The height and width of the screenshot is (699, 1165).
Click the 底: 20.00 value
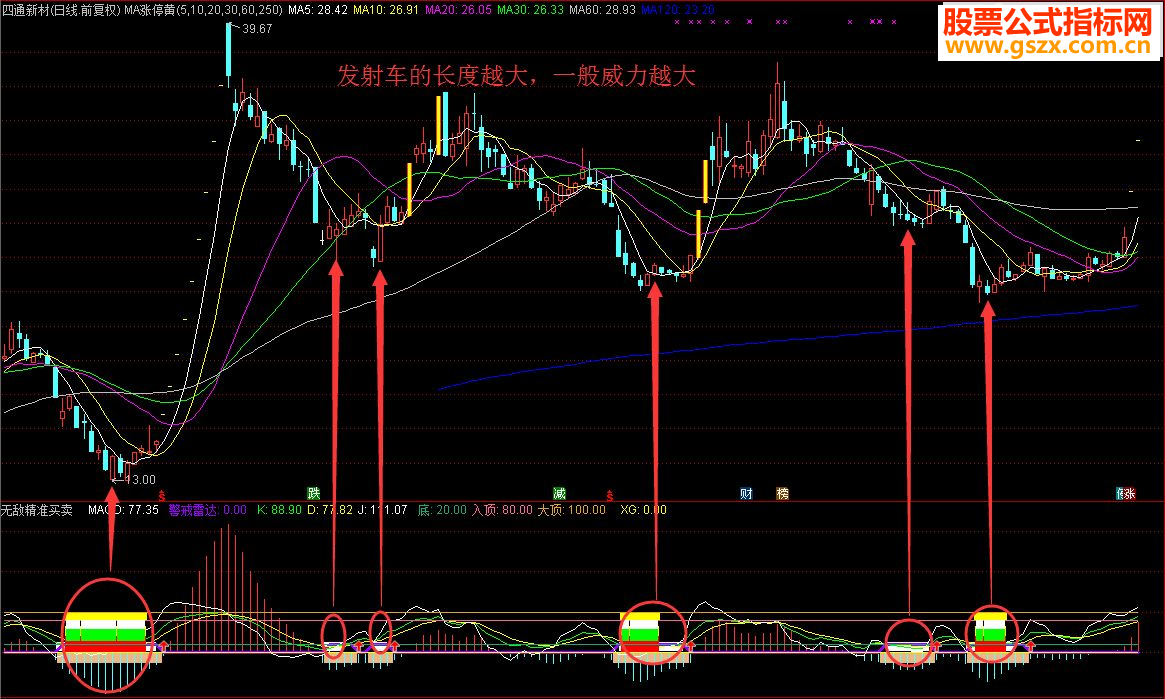click(442, 510)
